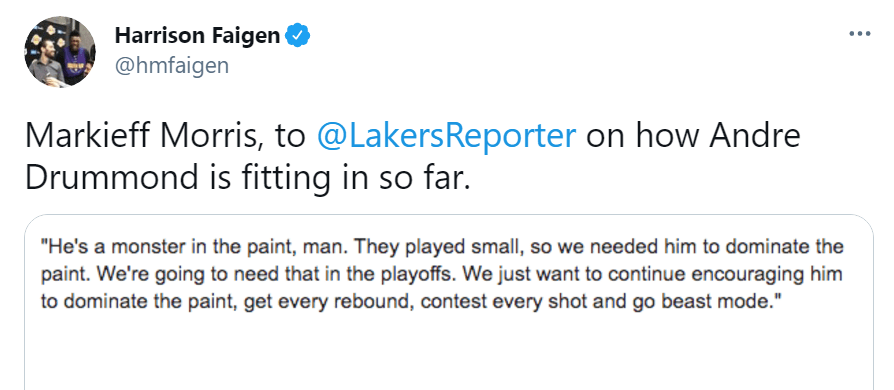Click the Harrison Faigen display name
The height and width of the screenshot is (390, 894).
197,35
